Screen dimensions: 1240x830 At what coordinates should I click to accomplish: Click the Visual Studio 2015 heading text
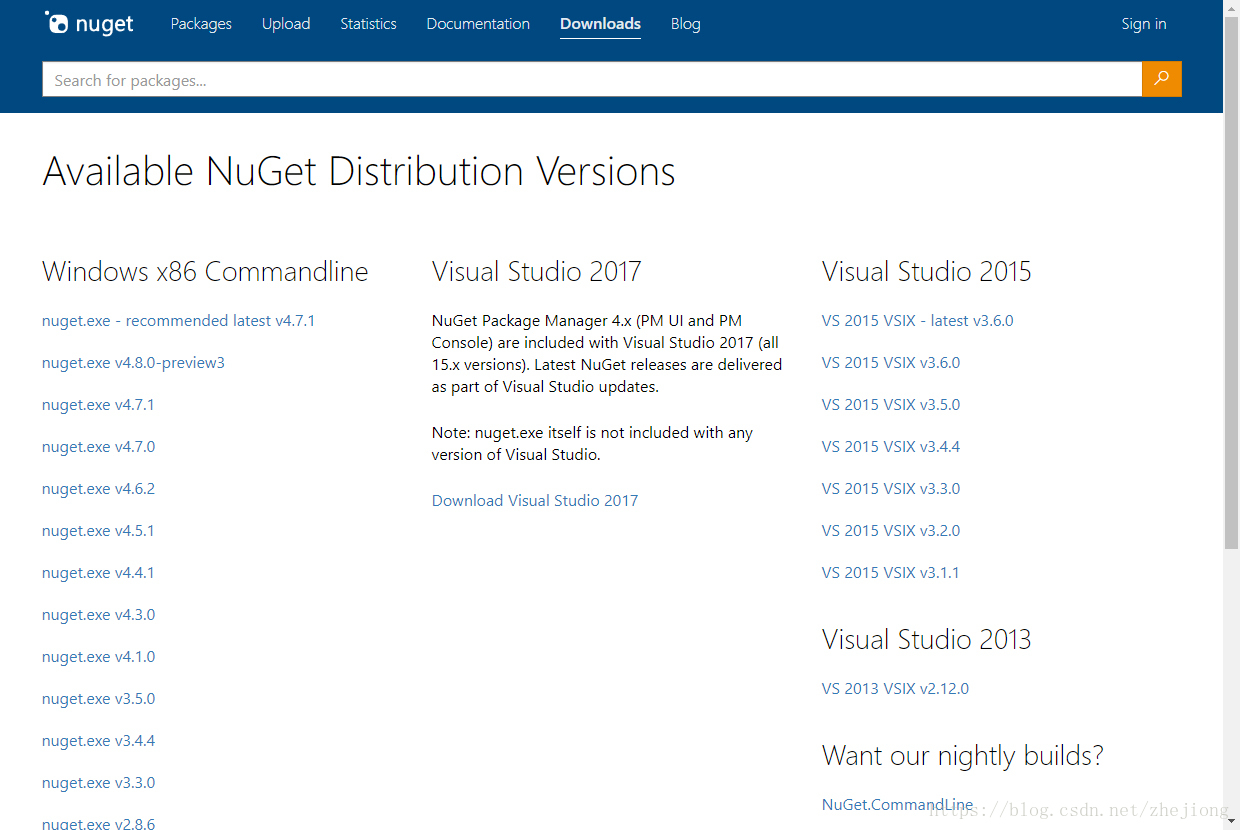pos(927,272)
